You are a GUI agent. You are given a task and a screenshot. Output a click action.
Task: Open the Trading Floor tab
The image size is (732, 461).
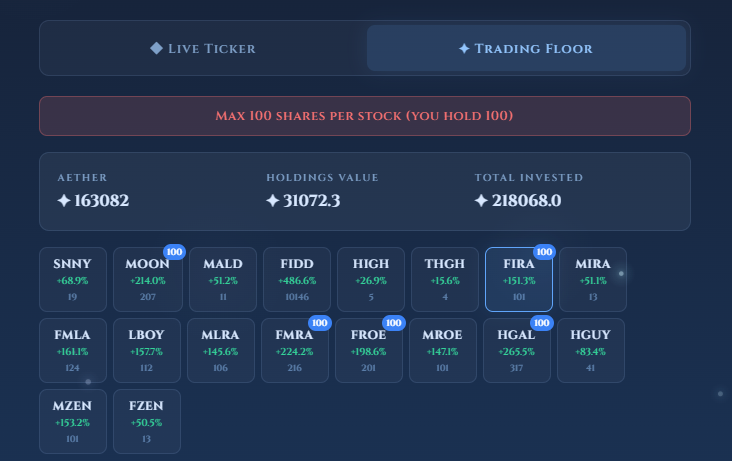[526, 48]
